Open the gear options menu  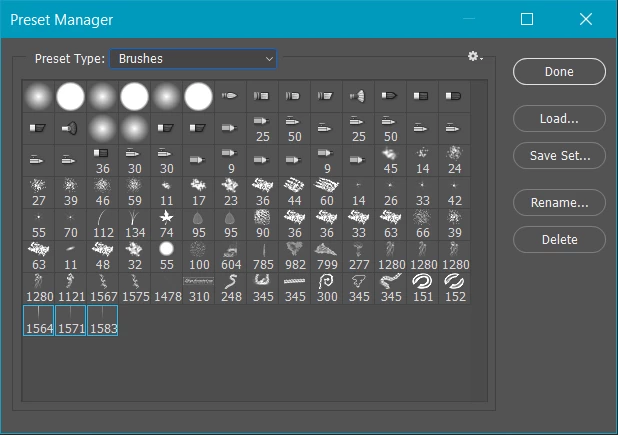click(x=475, y=56)
